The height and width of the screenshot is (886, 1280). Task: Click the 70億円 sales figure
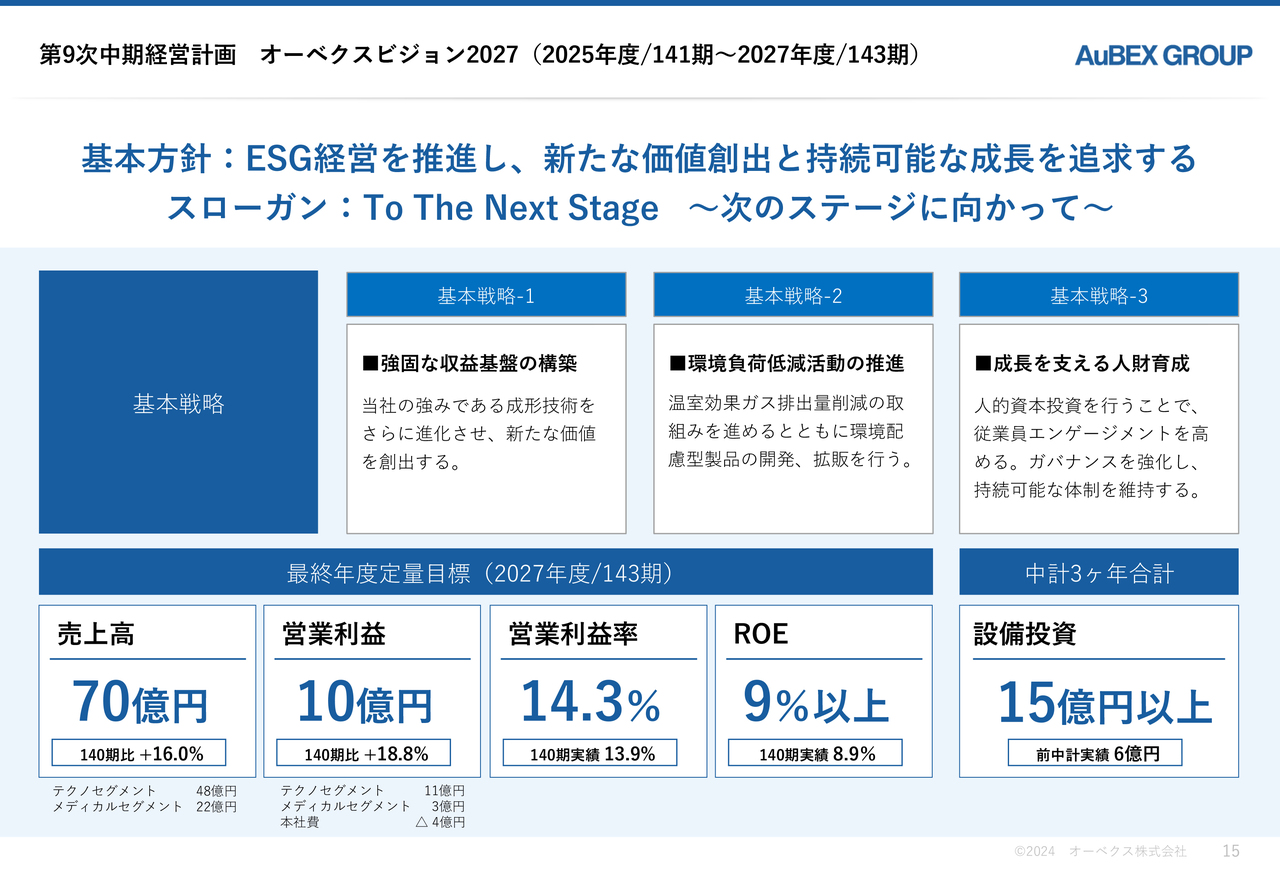[x=140, y=702]
